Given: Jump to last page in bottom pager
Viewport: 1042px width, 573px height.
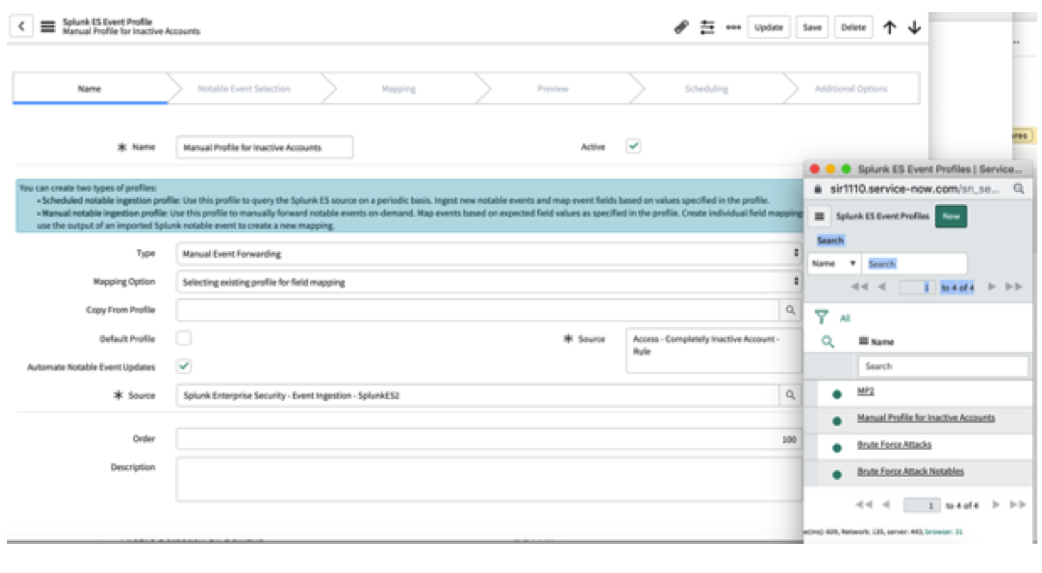Looking at the screenshot, I should pyautogui.click(x=1017, y=505).
